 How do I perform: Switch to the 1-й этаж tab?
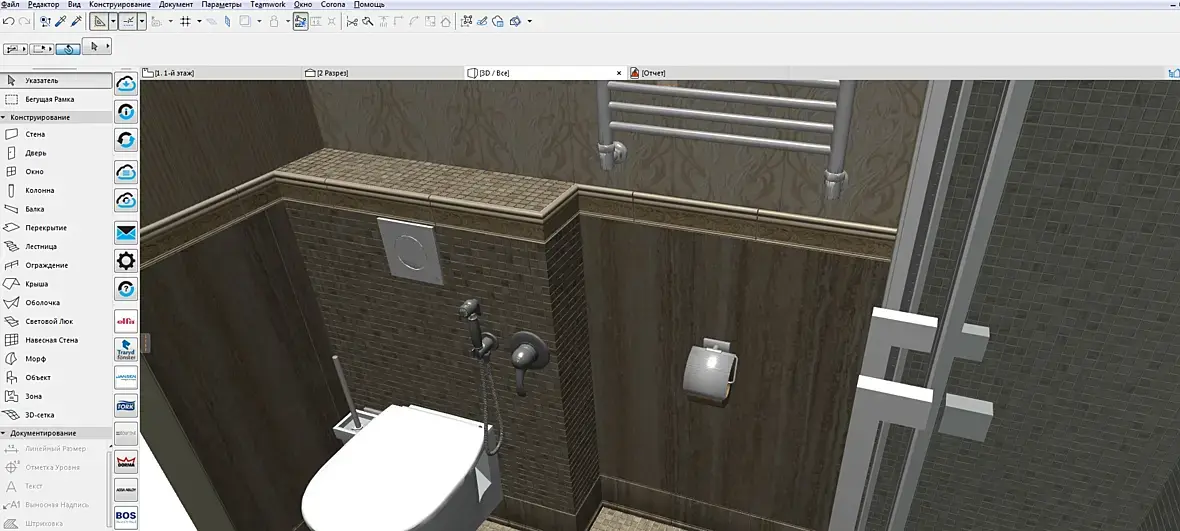222,73
